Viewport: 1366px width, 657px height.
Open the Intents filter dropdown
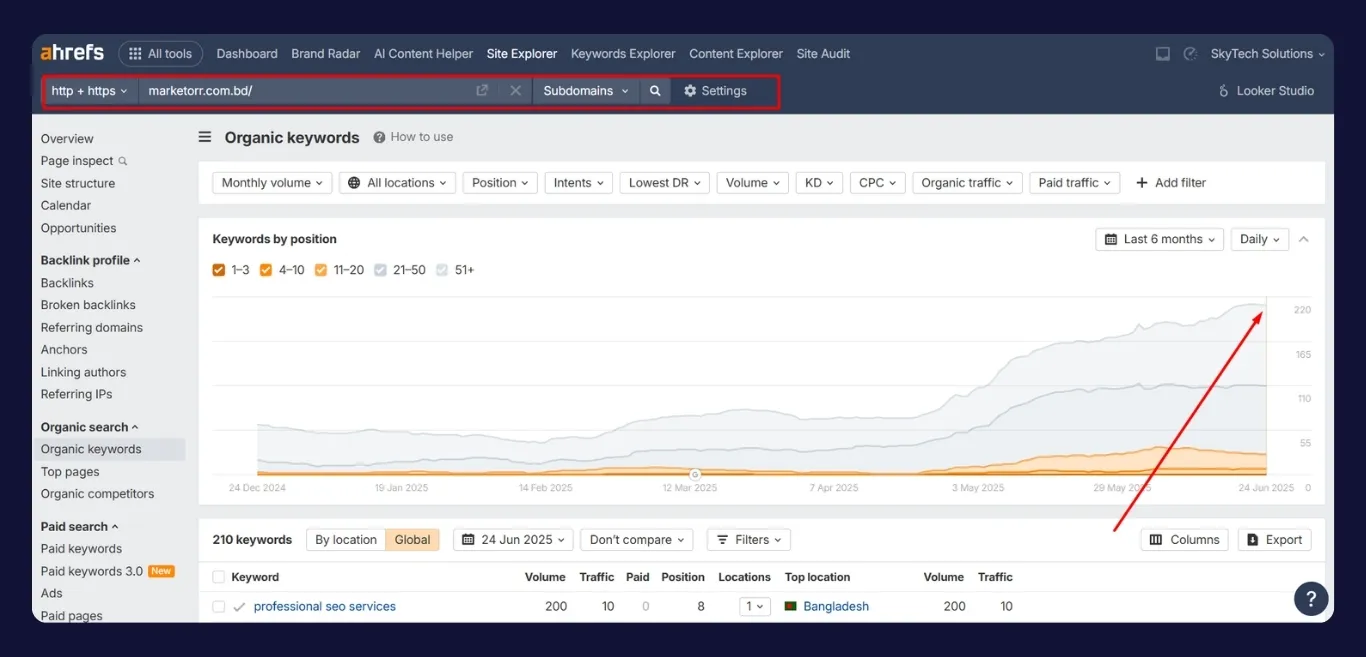(579, 183)
